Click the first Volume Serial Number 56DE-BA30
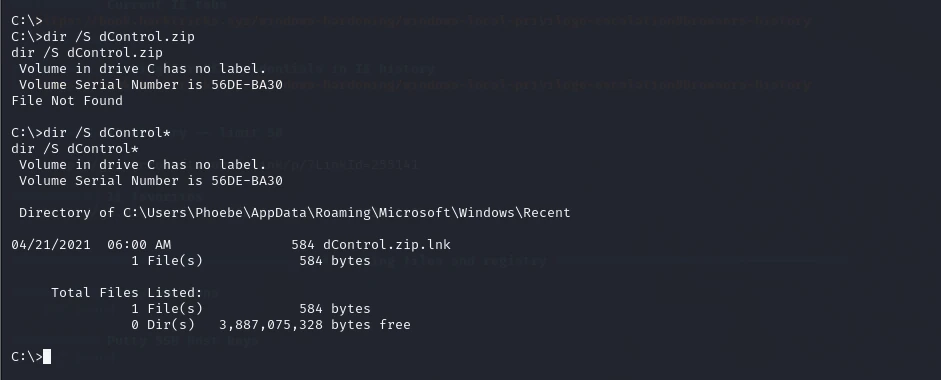The image size is (941, 380). tap(247, 85)
